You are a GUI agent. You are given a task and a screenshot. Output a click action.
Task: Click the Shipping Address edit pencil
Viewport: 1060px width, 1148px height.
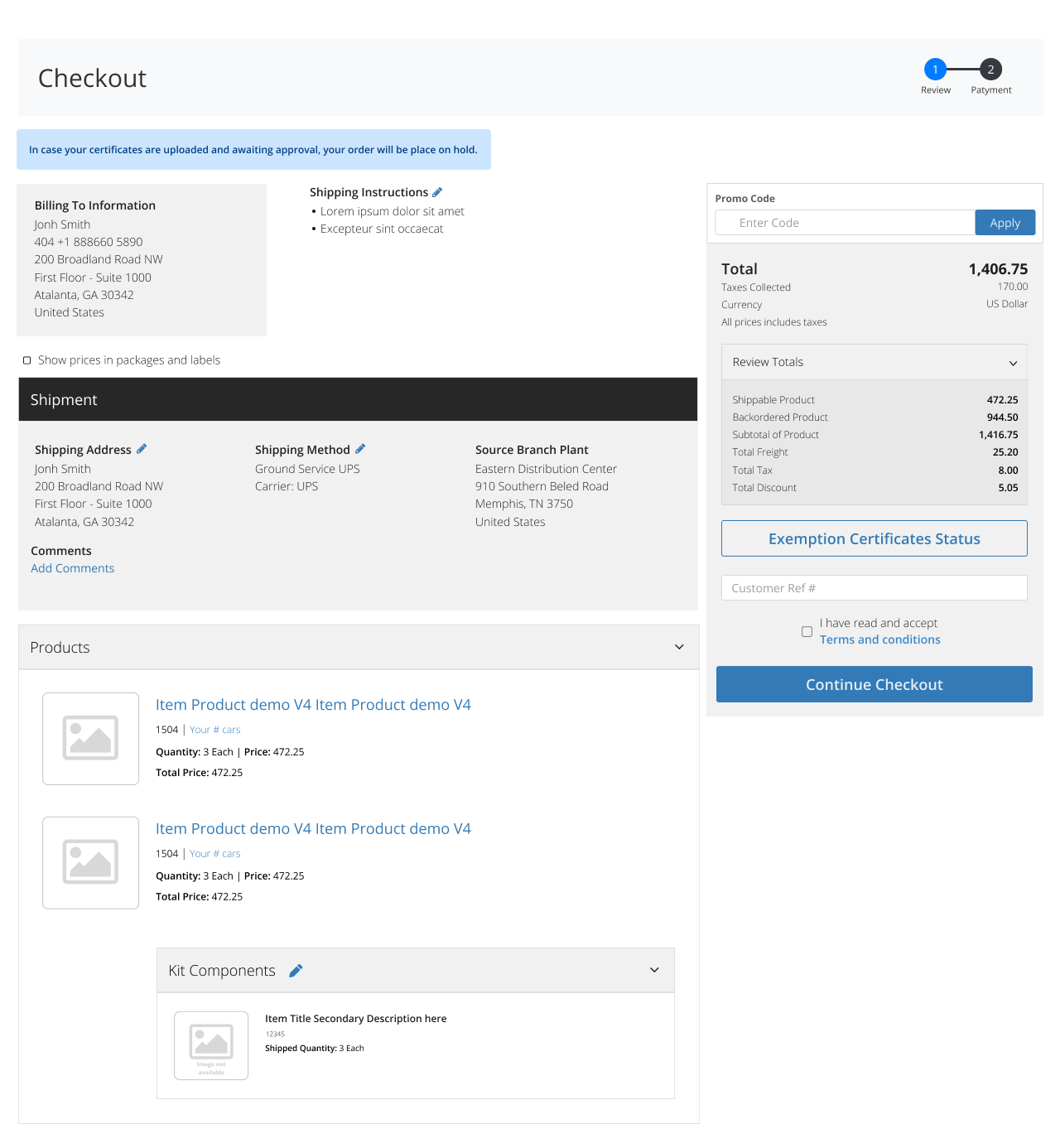[142, 449]
